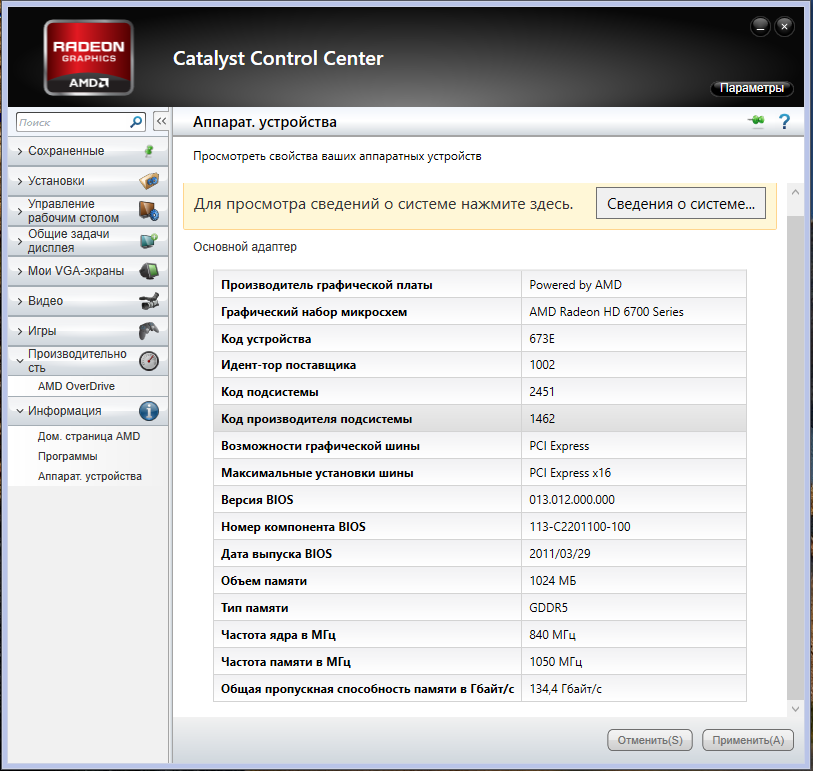Select the Код производителя подсистемы row
This screenshot has width=813, height=771.
(x=480, y=418)
